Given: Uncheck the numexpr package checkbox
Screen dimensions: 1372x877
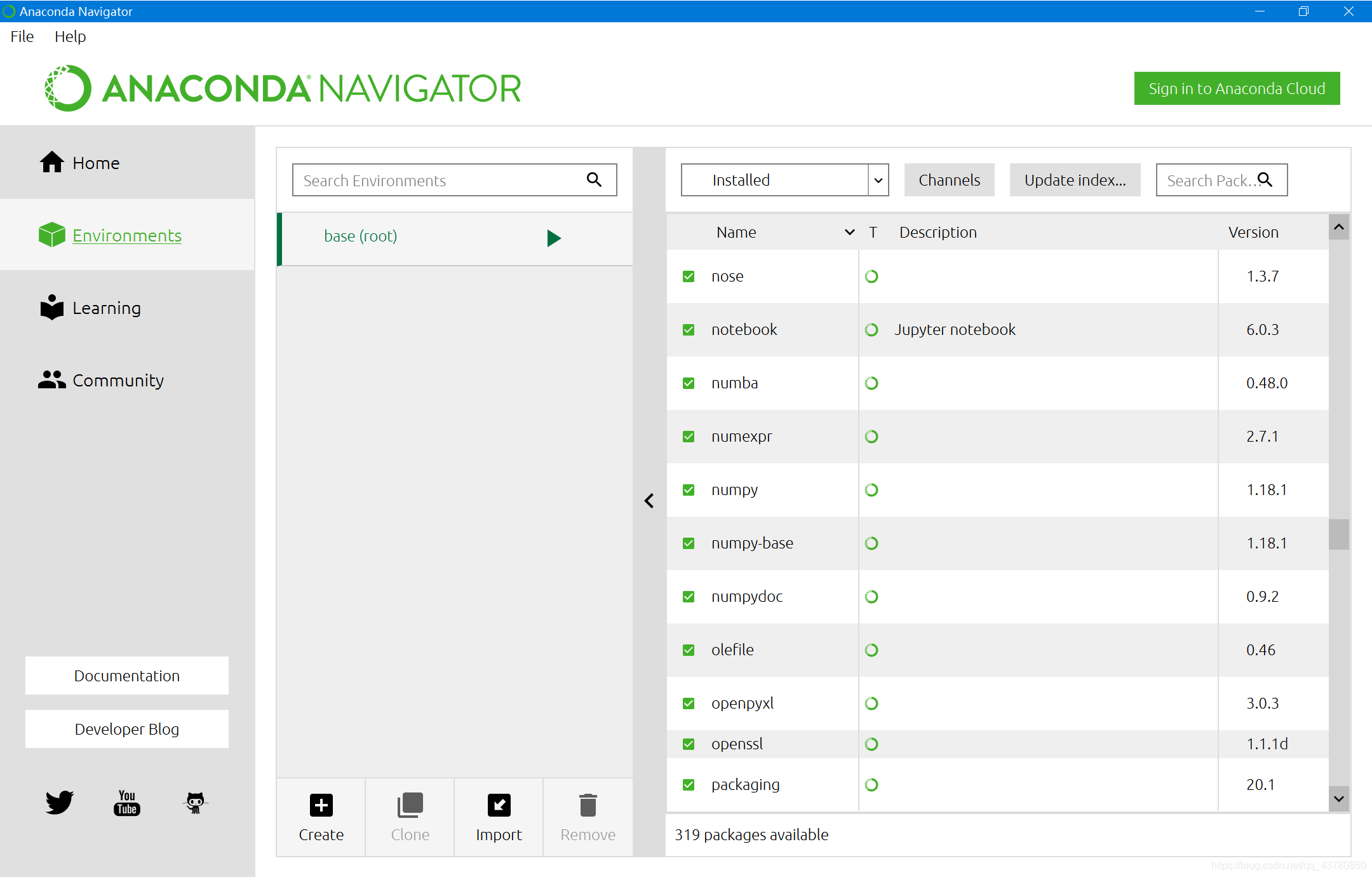Looking at the screenshot, I should click(689, 437).
